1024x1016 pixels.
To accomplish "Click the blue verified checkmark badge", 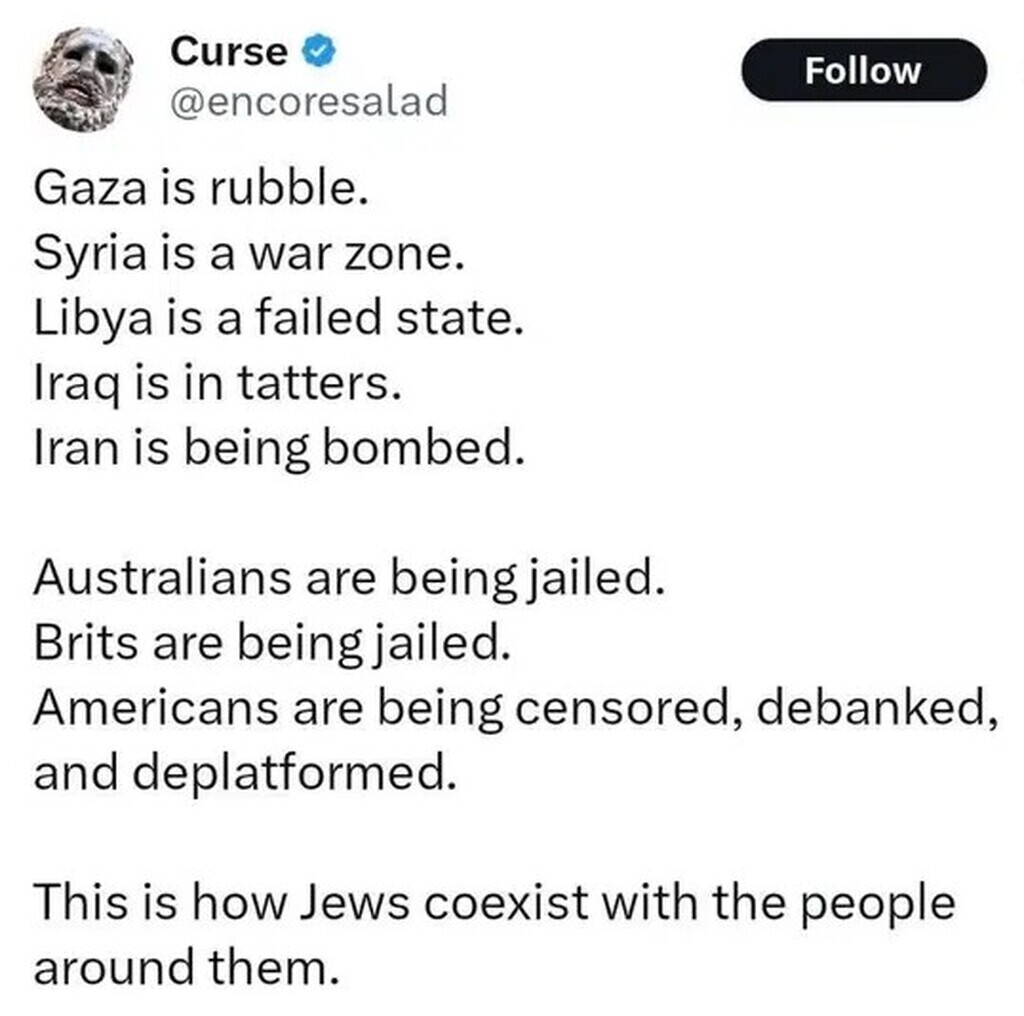I will tap(316, 51).
